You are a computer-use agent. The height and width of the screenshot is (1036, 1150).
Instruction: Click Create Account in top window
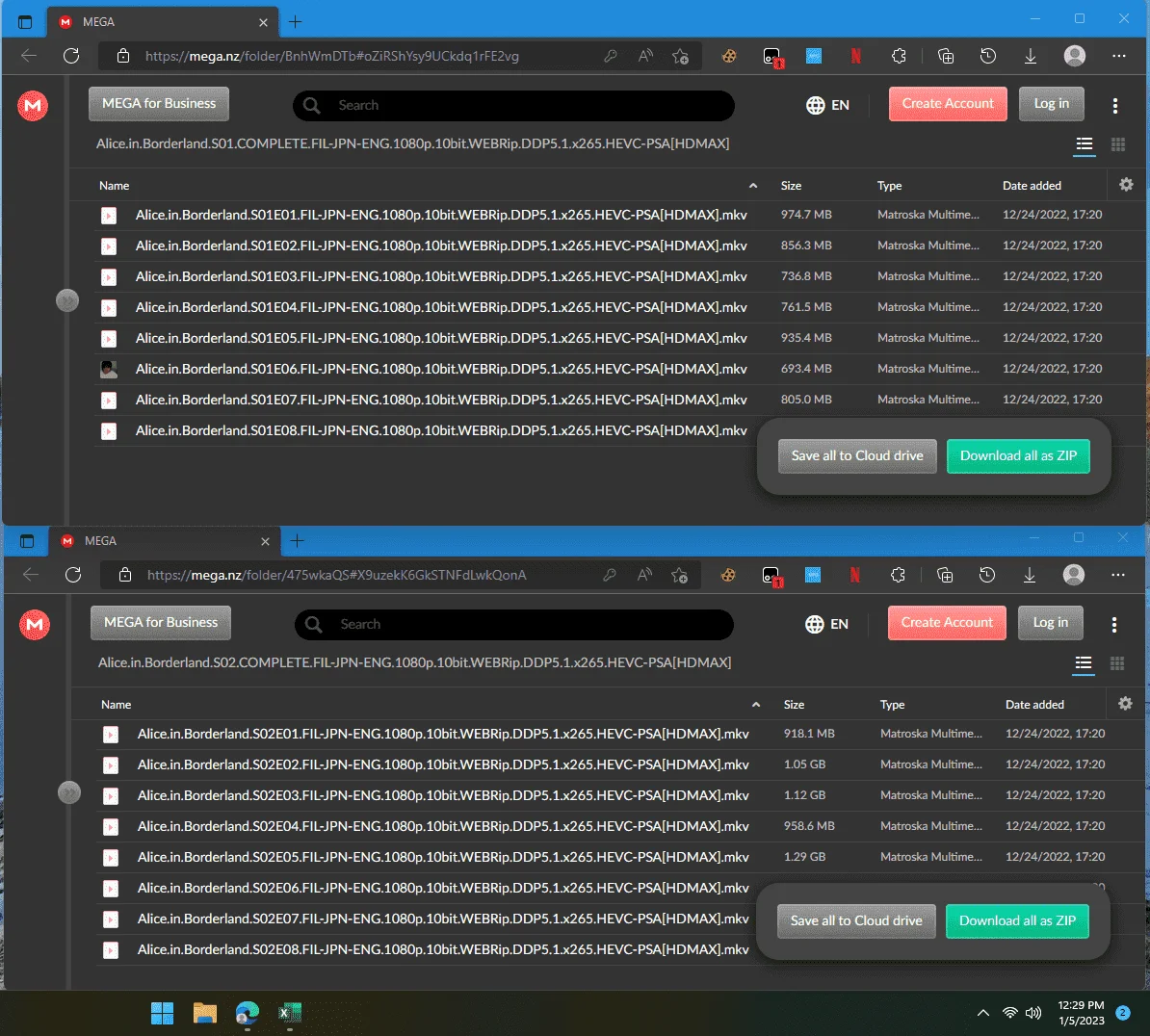pyautogui.click(x=948, y=104)
